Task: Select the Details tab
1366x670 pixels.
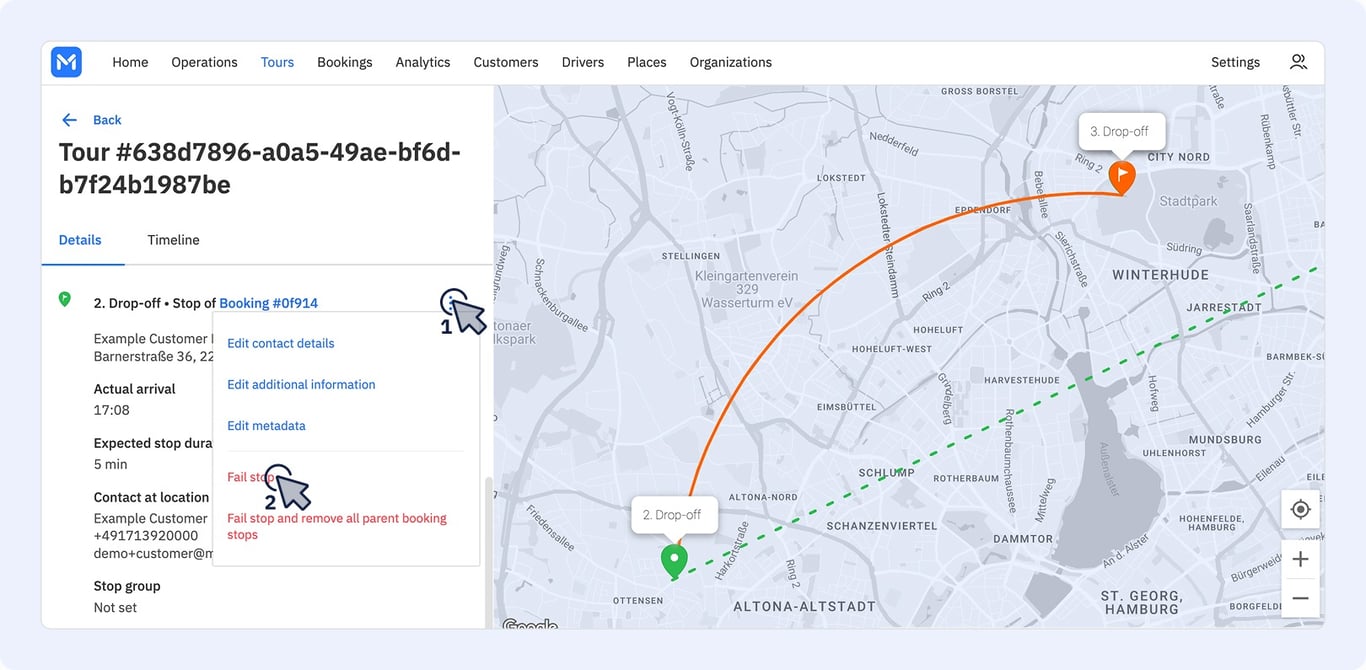Action: [80, 240]
